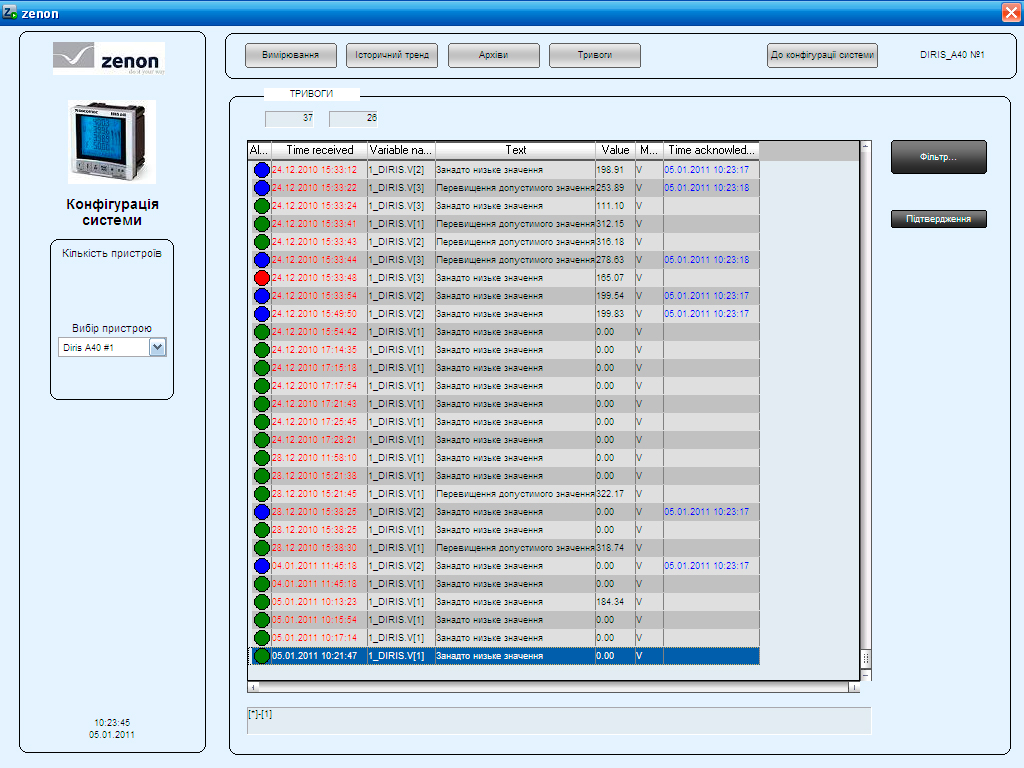The width and height of the screenshot is (1024, 768).
Task: Click horizontal scrollbar right arrow below alarm list
Action: (x=853, y=688)
